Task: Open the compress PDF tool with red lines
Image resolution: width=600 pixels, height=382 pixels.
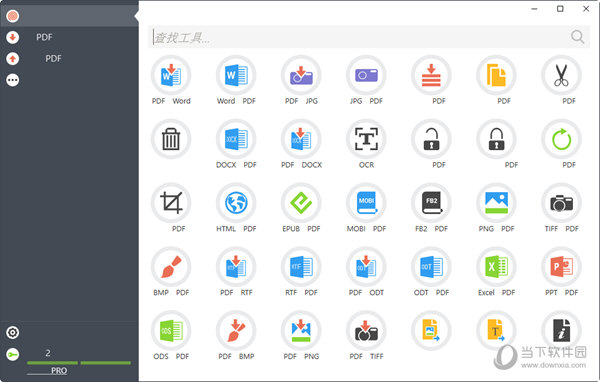Action: click(431, 75)
